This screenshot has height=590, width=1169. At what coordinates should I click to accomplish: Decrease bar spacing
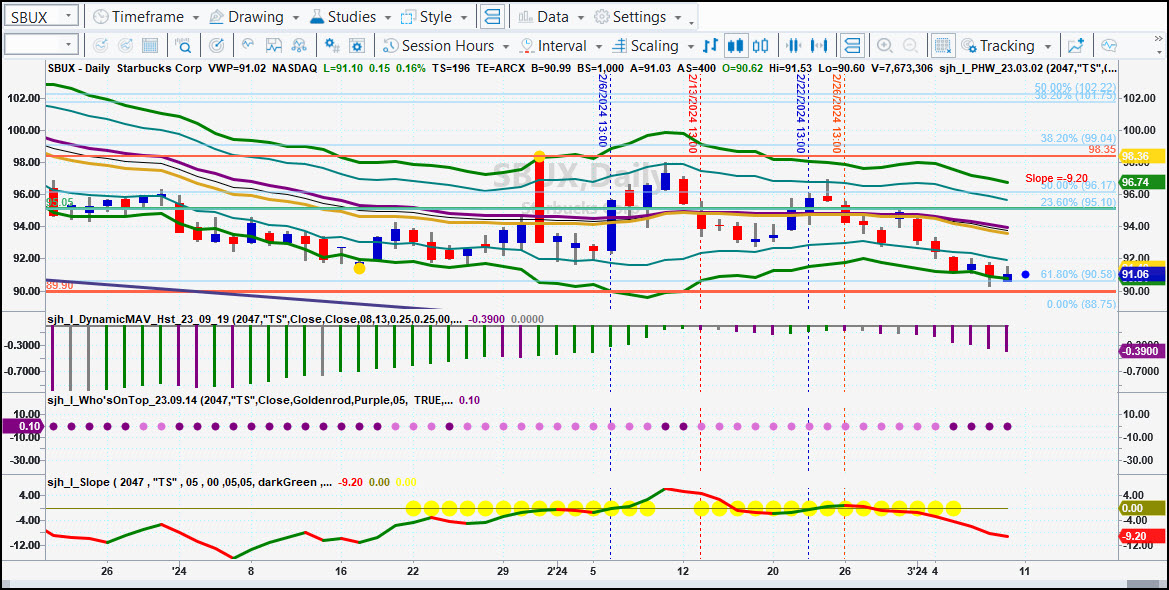pyautogui.click(x=794, y=45)
